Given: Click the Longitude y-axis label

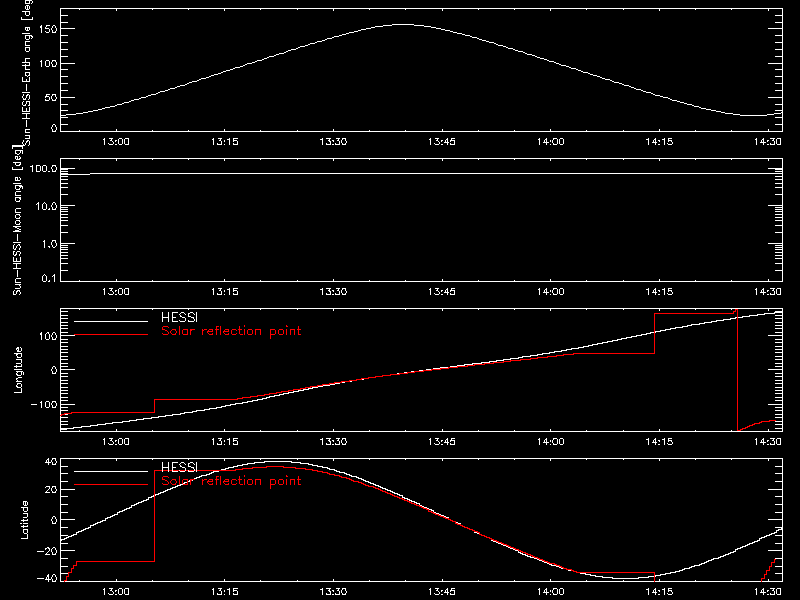Looking at the screenshot, I should point(18,370).
